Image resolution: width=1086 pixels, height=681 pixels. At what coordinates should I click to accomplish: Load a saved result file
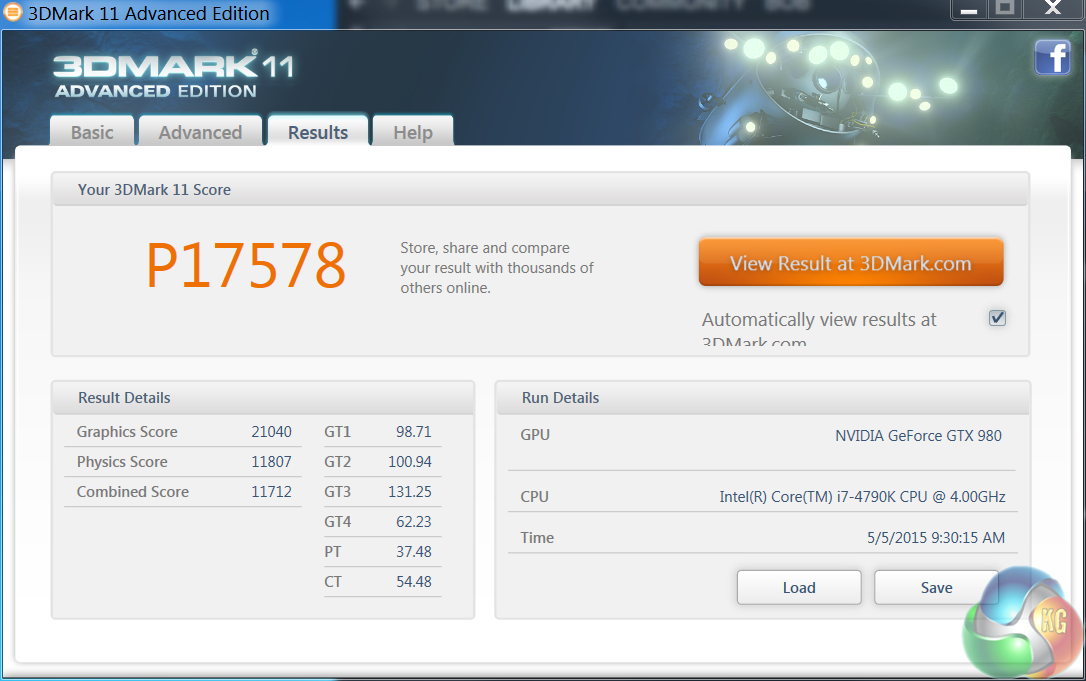tap(799, 587)
